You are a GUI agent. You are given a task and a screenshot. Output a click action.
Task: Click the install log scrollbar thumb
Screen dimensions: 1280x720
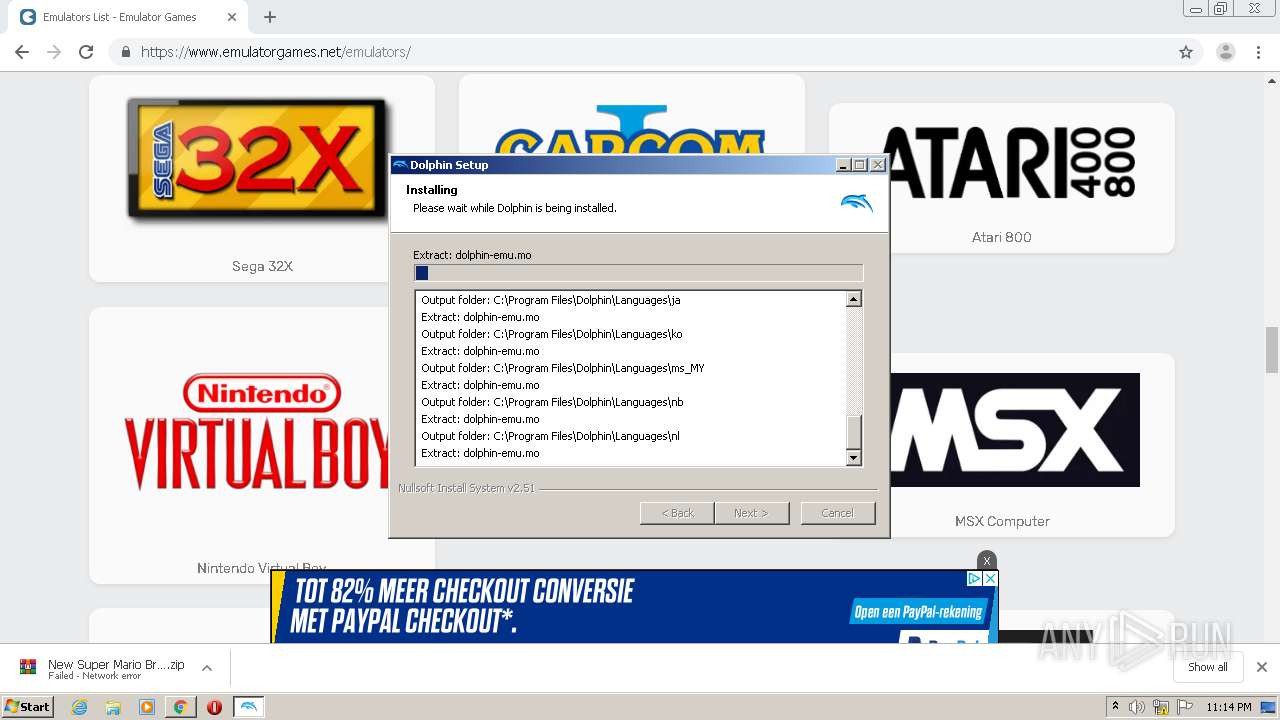[x=853, y=432]
